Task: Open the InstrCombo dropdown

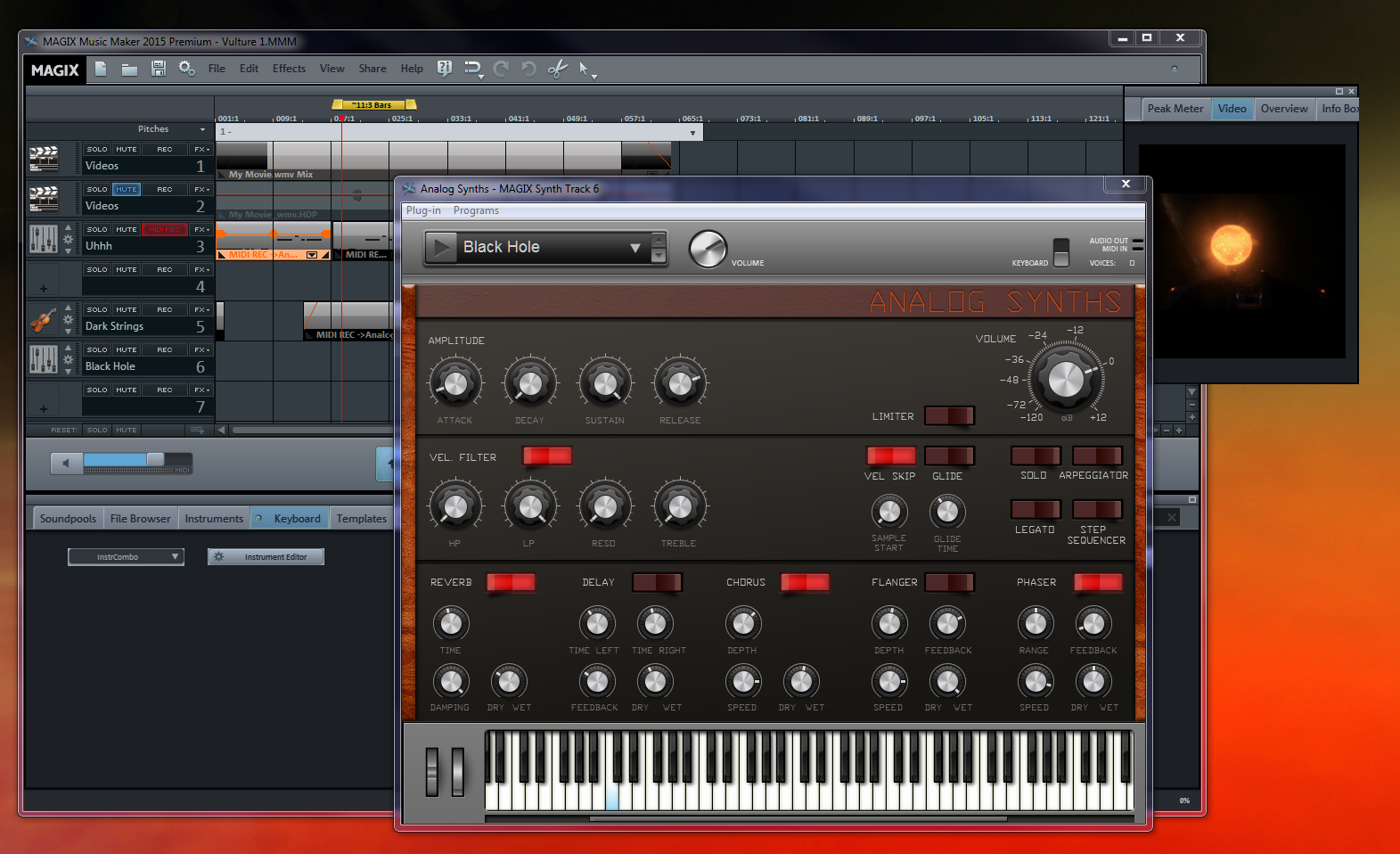Action: tap(126, 557)
